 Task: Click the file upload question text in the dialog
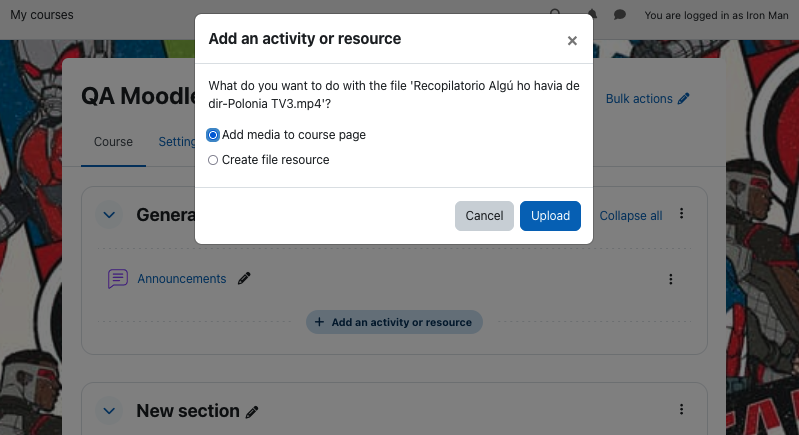[x=393, y=95]
